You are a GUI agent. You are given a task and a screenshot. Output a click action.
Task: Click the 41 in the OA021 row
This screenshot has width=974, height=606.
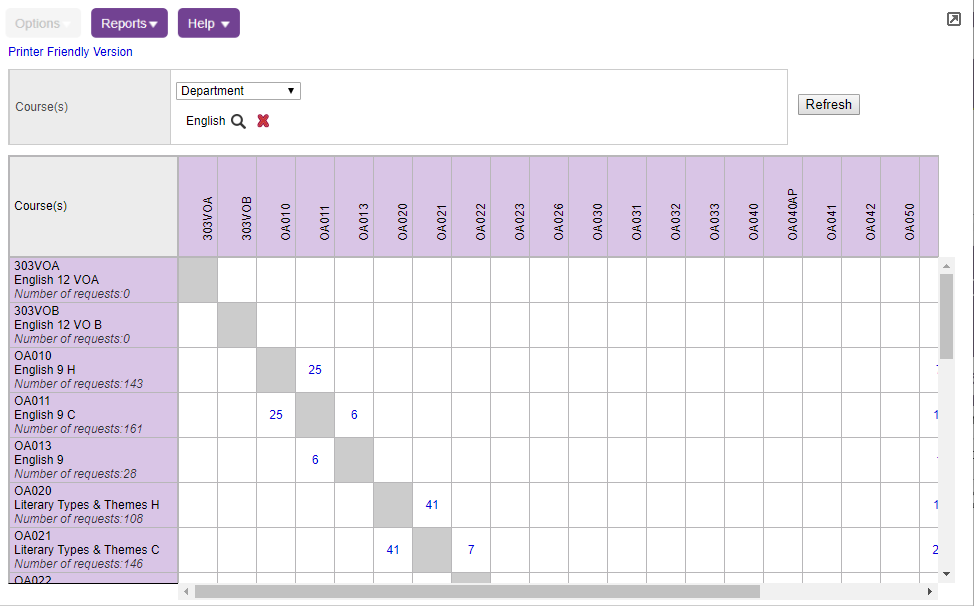(x=393, y=550)
